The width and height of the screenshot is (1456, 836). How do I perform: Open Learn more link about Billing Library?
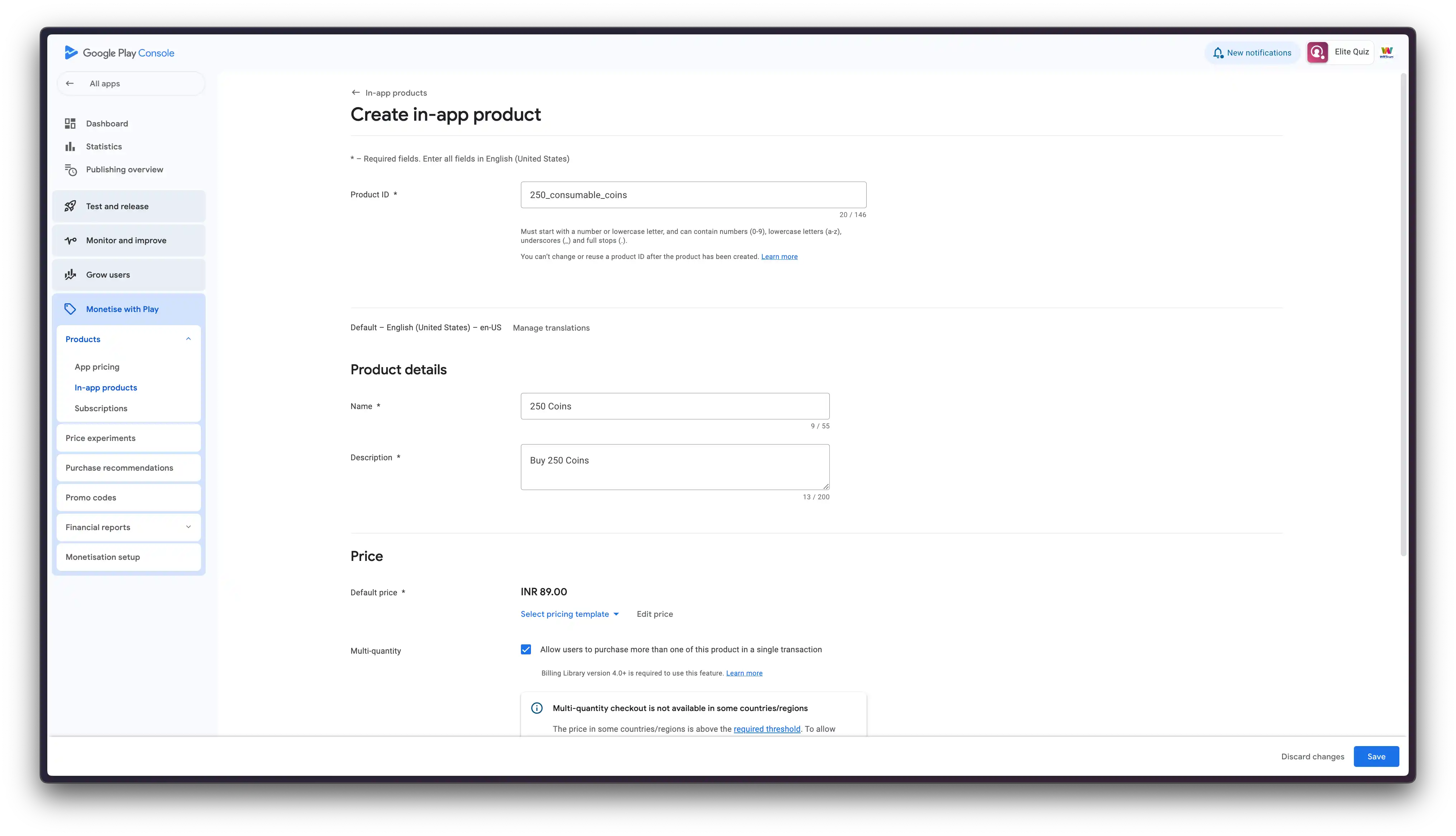click(x=744, y=673)
